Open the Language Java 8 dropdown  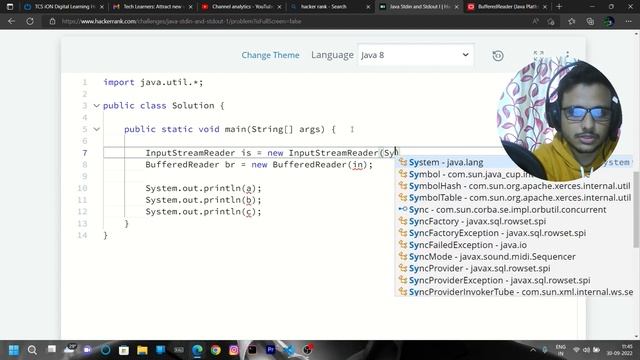point(416,55)
